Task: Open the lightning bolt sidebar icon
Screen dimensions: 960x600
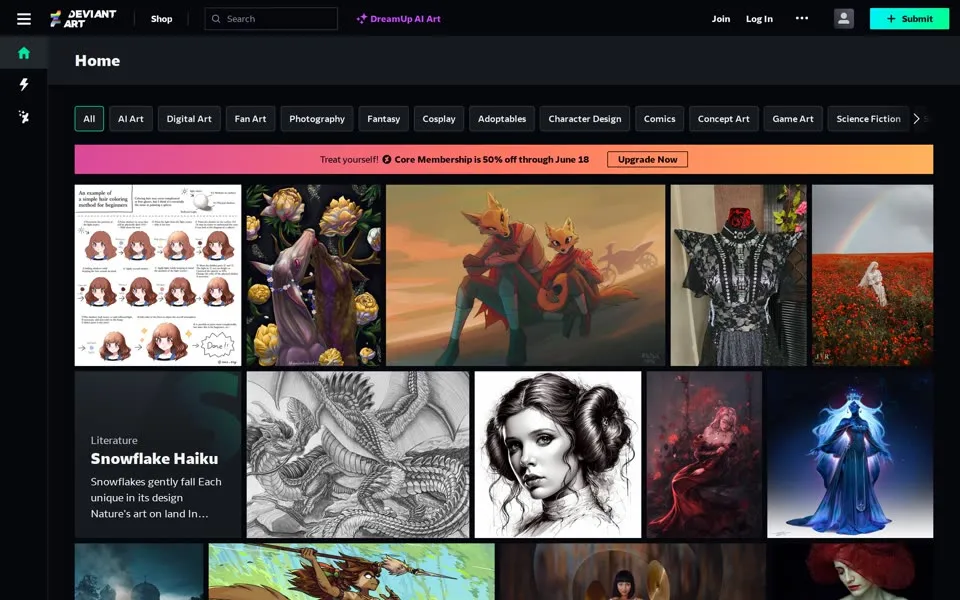Action: (24, 84)
